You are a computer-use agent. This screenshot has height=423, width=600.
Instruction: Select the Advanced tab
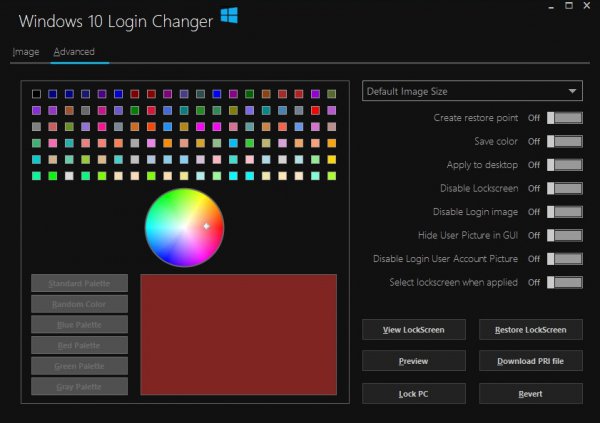[x=74, y=52]
